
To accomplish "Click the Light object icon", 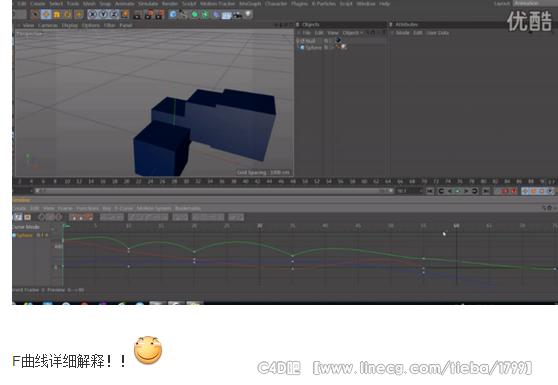I will (x=248, y=15).
